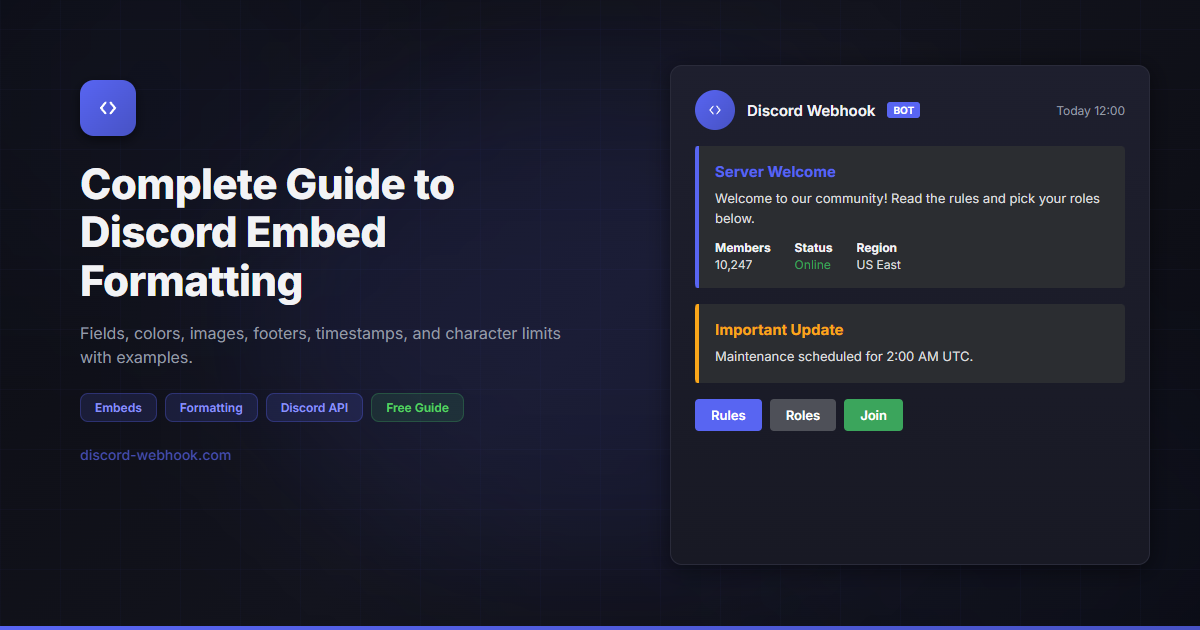Click the Discord API tag pill
The height and width of the screenshot is (630, 1200).
314,407
